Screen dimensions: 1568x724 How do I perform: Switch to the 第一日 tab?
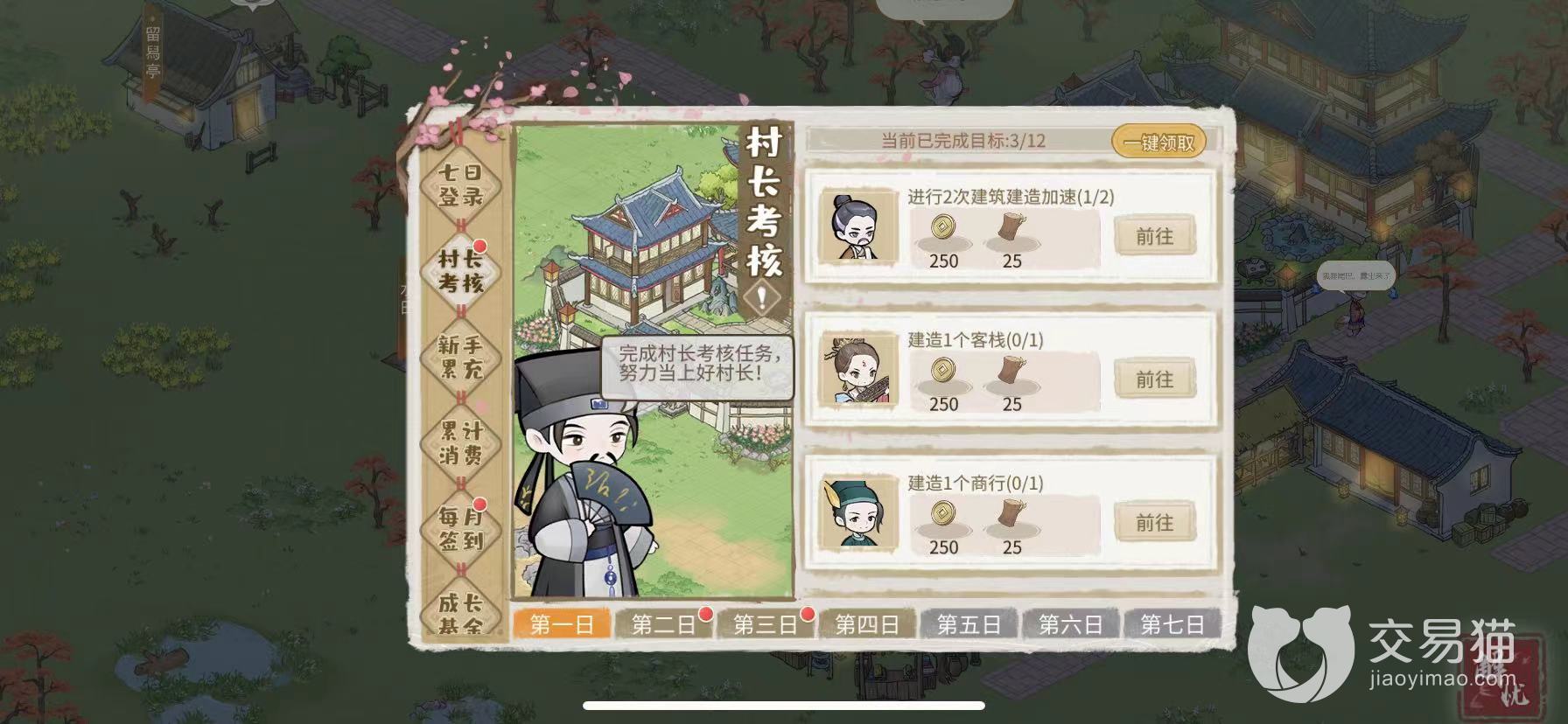pos(562,624)
